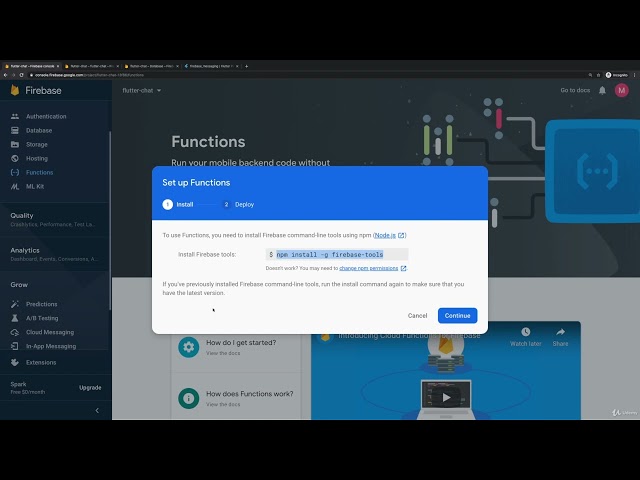Switch to the first browser tab Firebase console
This screenshot has width=640, height=480.
tap(32, 66)
